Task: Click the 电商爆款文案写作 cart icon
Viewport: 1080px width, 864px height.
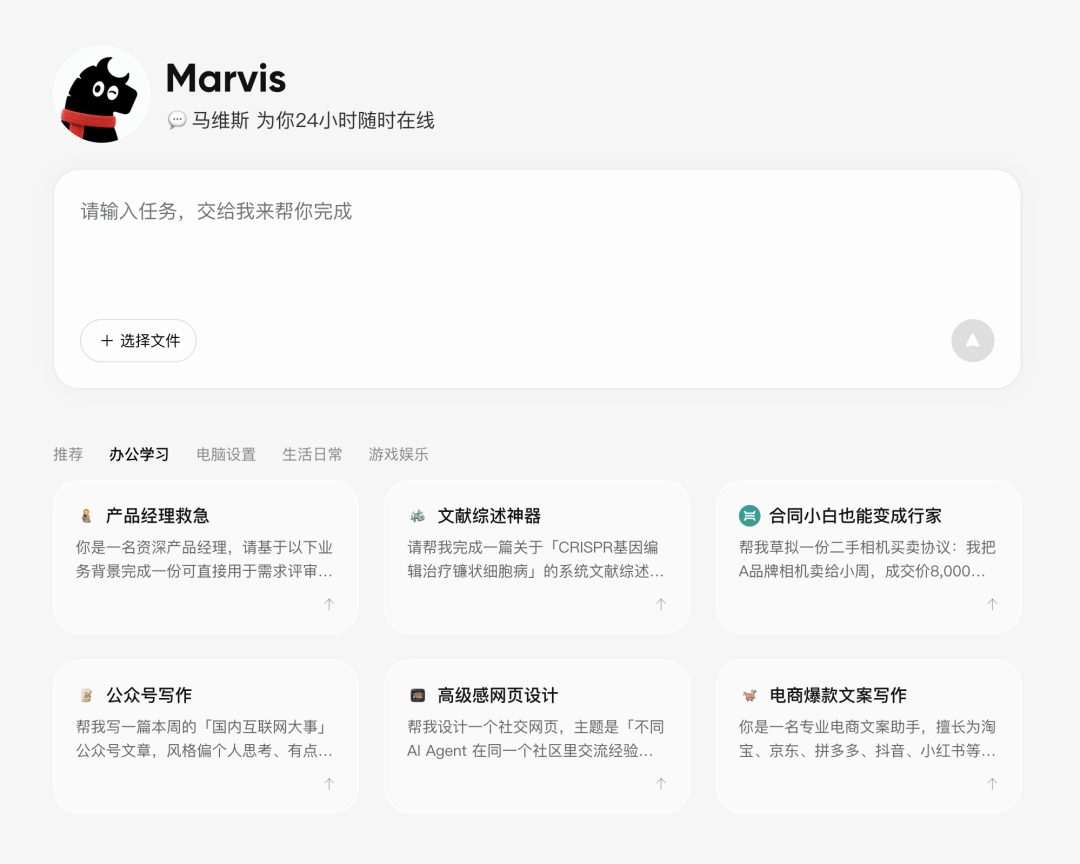Action: (x=749, y=695)
